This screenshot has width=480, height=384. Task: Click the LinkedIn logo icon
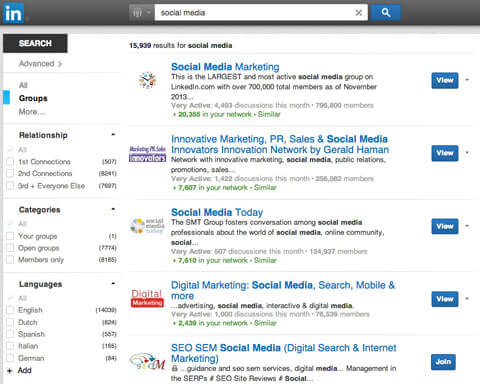[x=13, y=13]
